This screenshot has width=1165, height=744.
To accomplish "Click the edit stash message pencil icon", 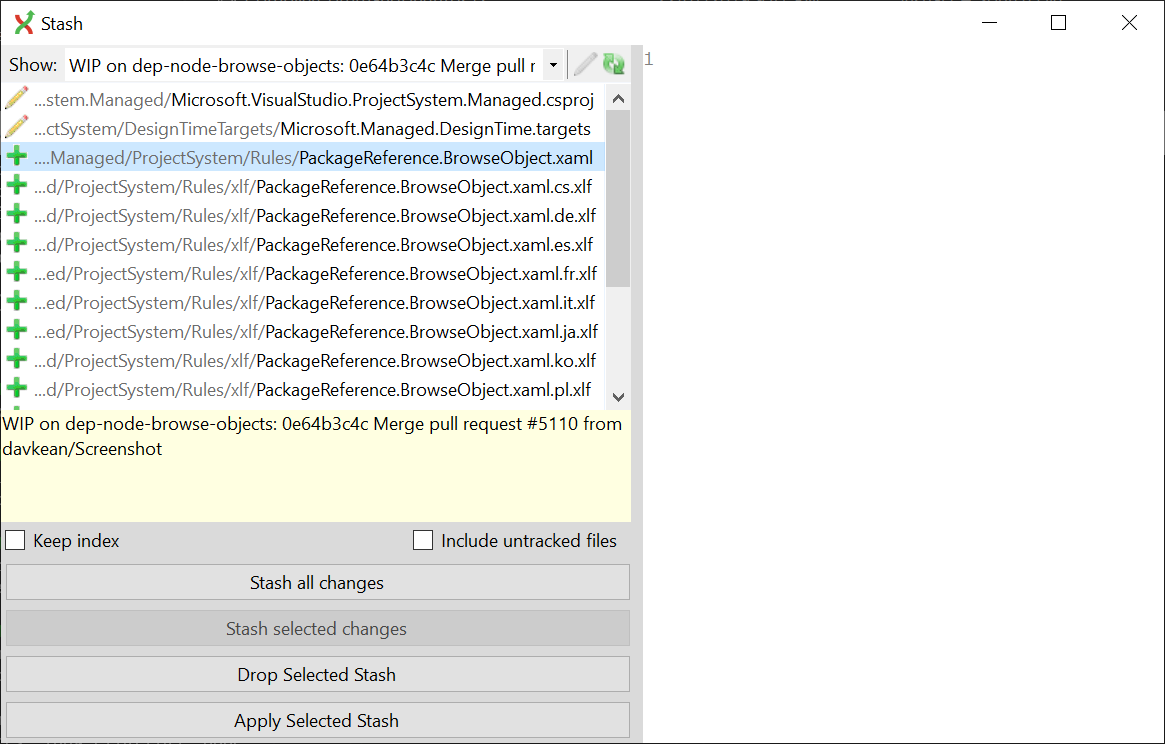I will coord(585,63).
